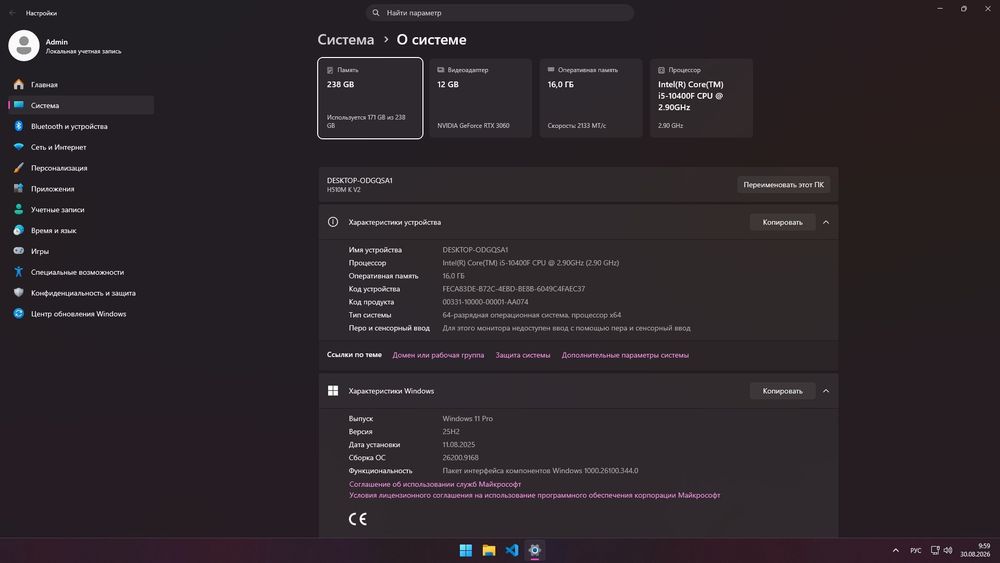Click the build number 26200.9168
This screenshot has width=1000, height=563.
(x=460, y=457)
